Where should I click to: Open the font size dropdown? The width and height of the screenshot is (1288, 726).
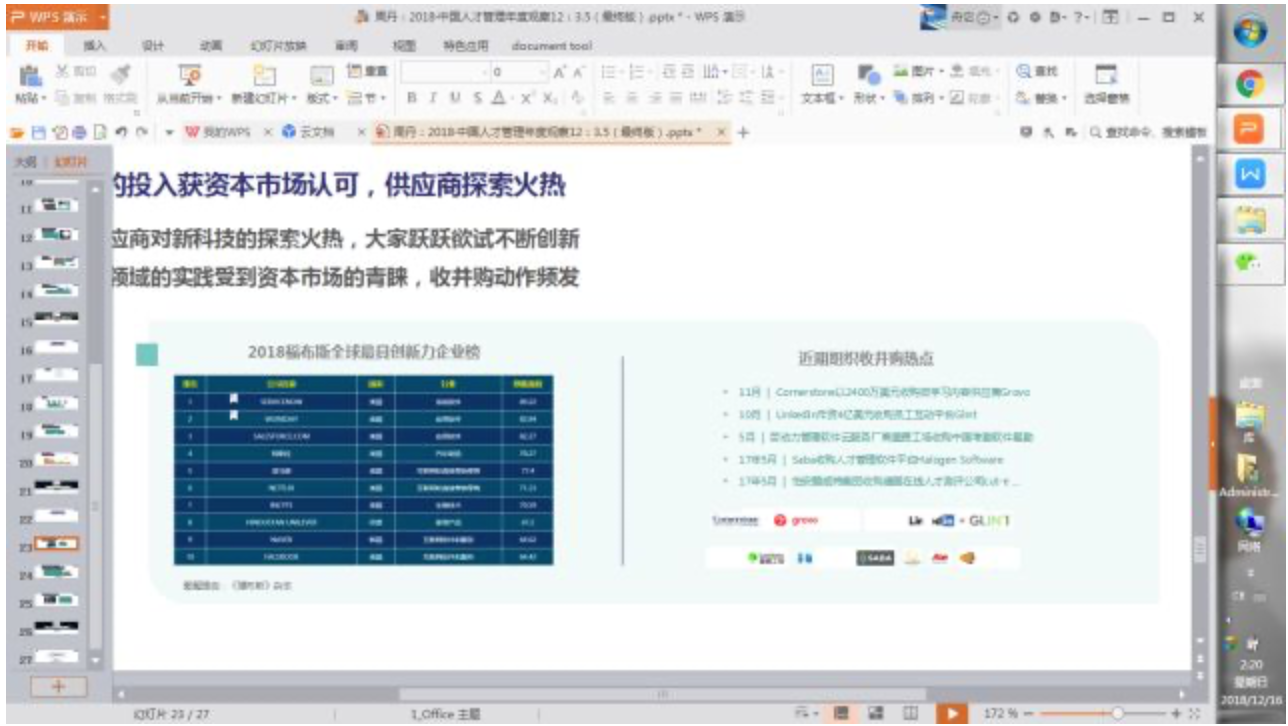[x=543, y=73]
